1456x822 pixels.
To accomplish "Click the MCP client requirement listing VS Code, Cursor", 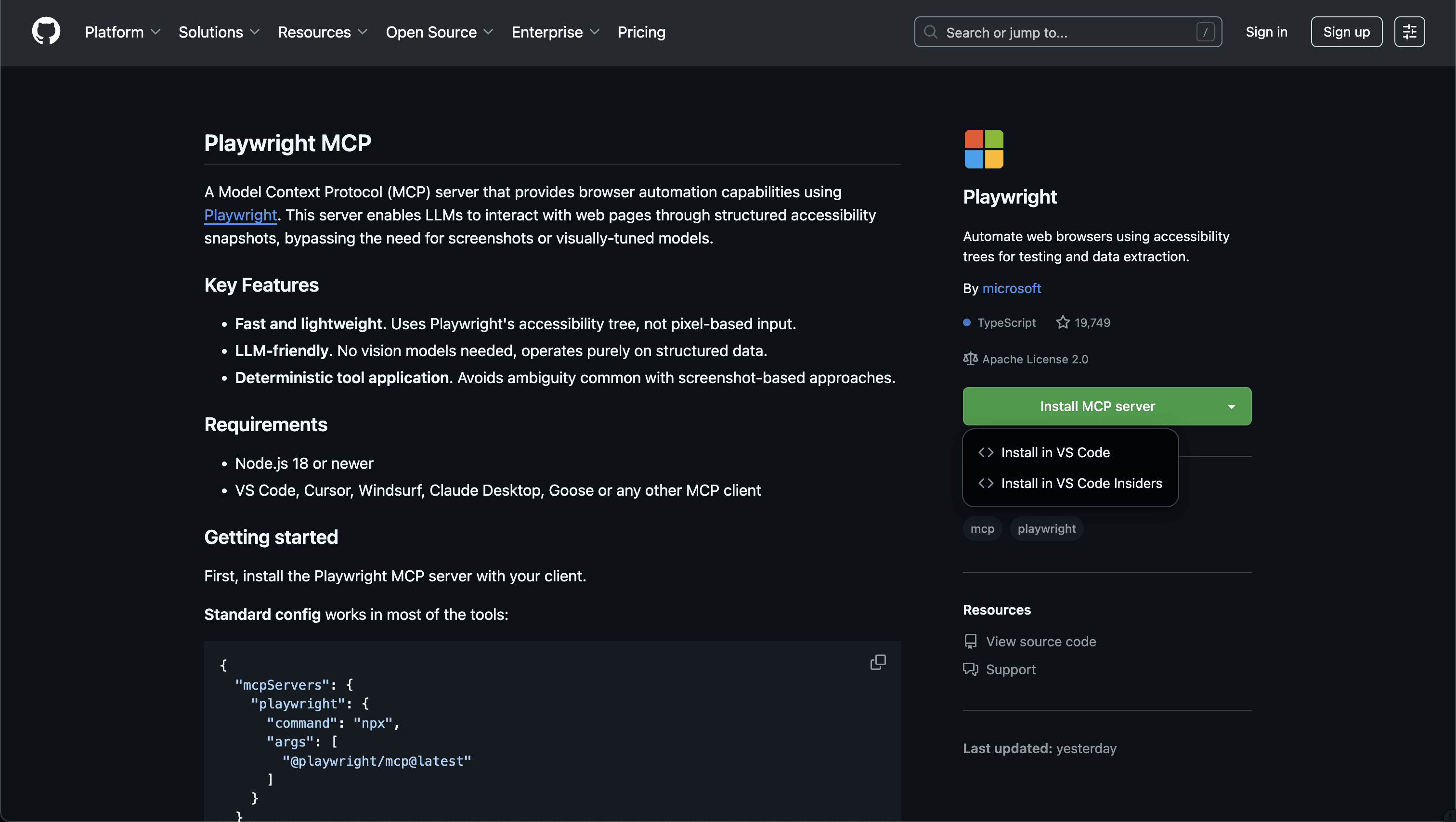I will coord(498,490).
